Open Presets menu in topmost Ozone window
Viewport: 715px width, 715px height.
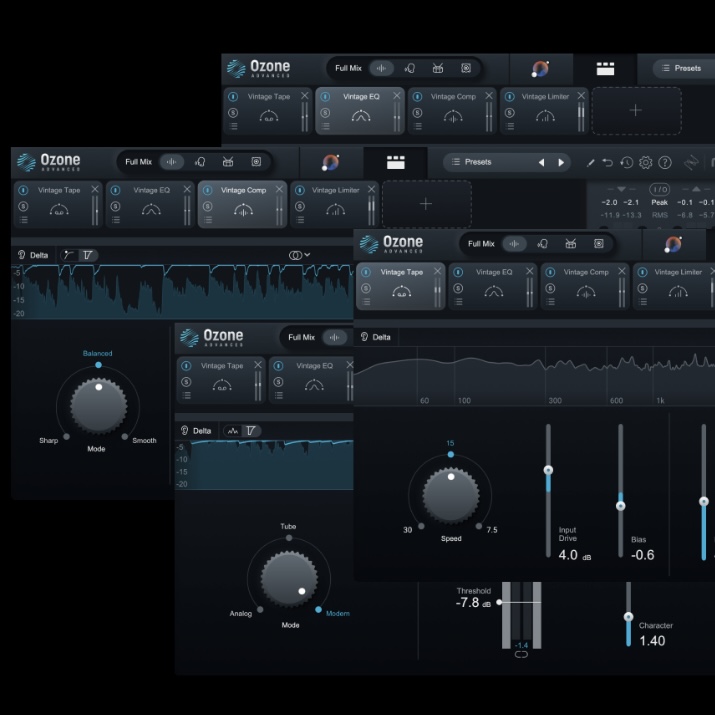[x=683, y=68]
